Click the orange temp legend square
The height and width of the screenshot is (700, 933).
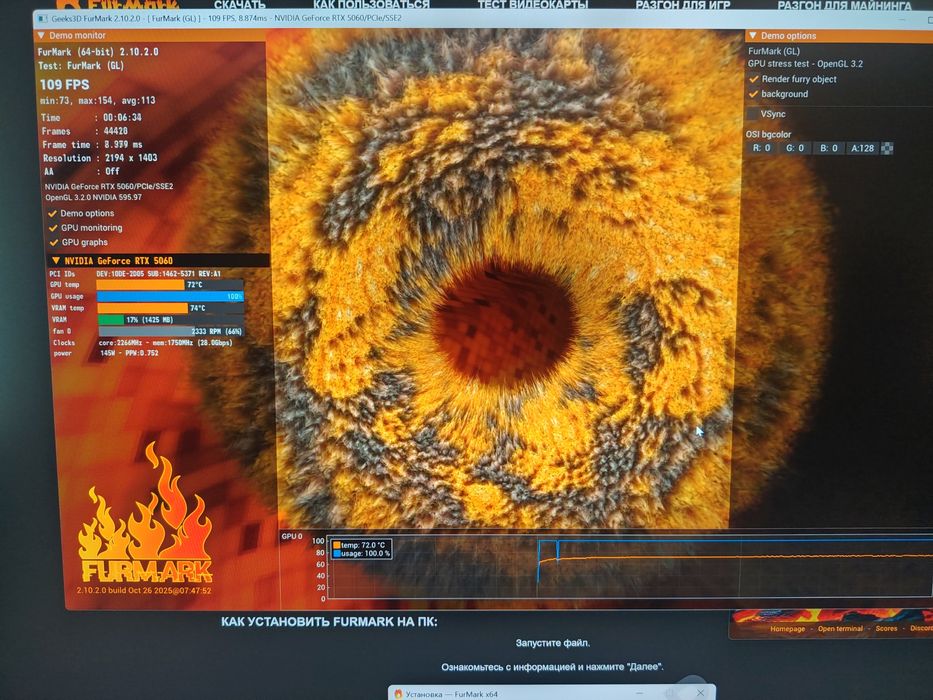337,545
